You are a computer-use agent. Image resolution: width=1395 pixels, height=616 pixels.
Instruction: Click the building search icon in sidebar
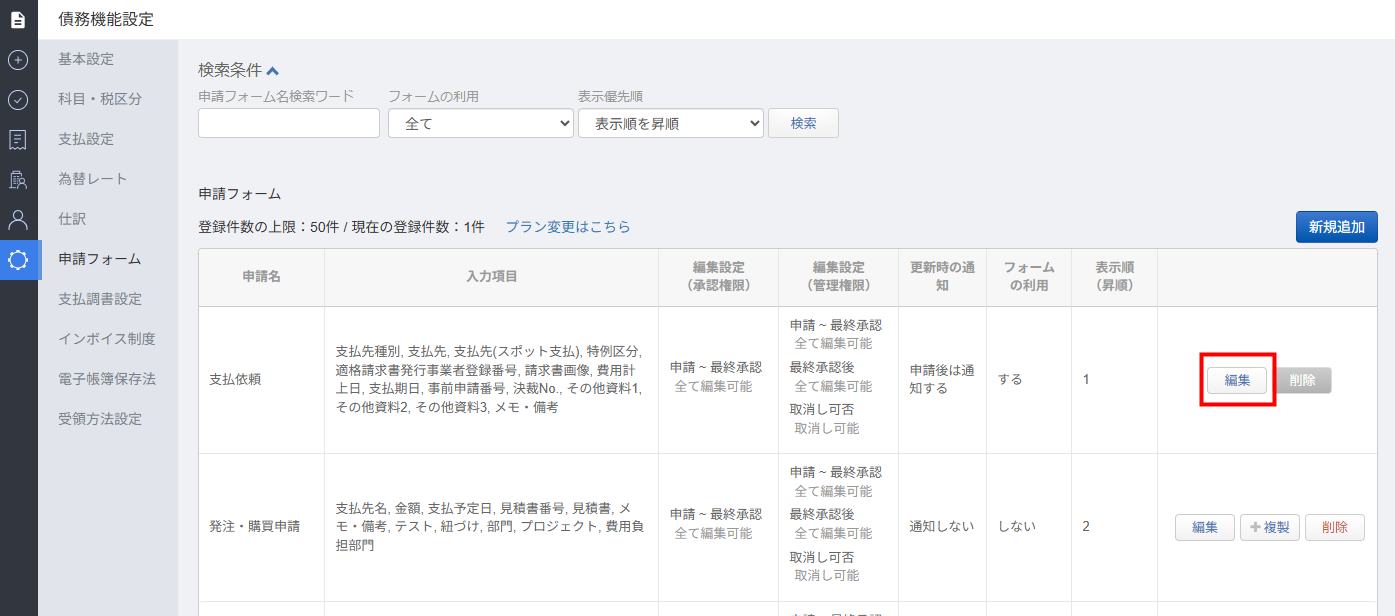pos(18,180)
